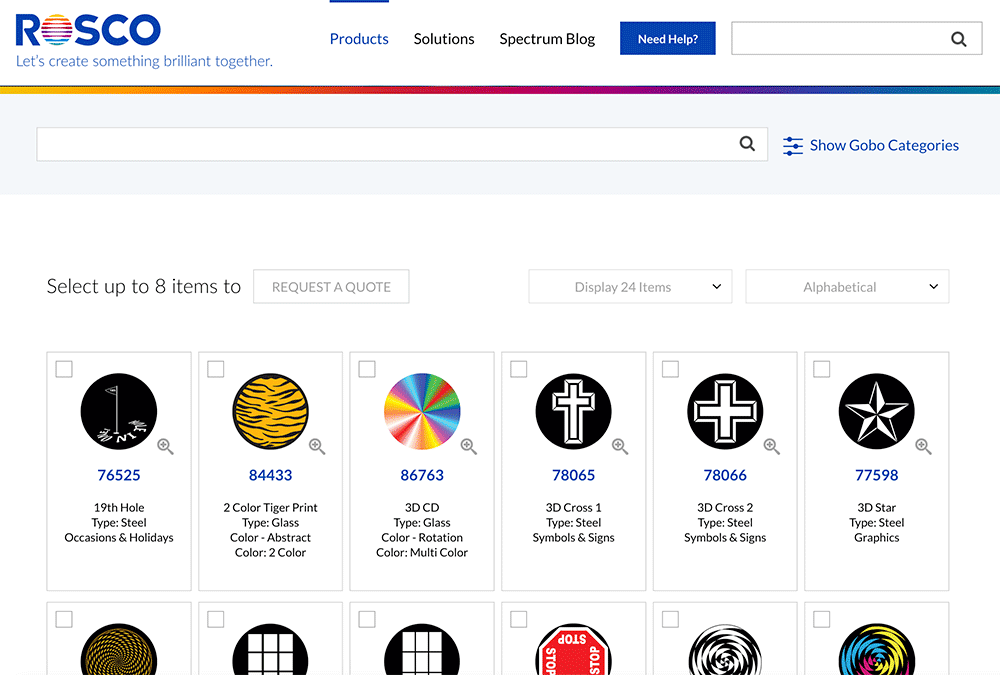Select the 3D CD gobo checkbox
Viewport: 1000px width, 675px height.
367,369
